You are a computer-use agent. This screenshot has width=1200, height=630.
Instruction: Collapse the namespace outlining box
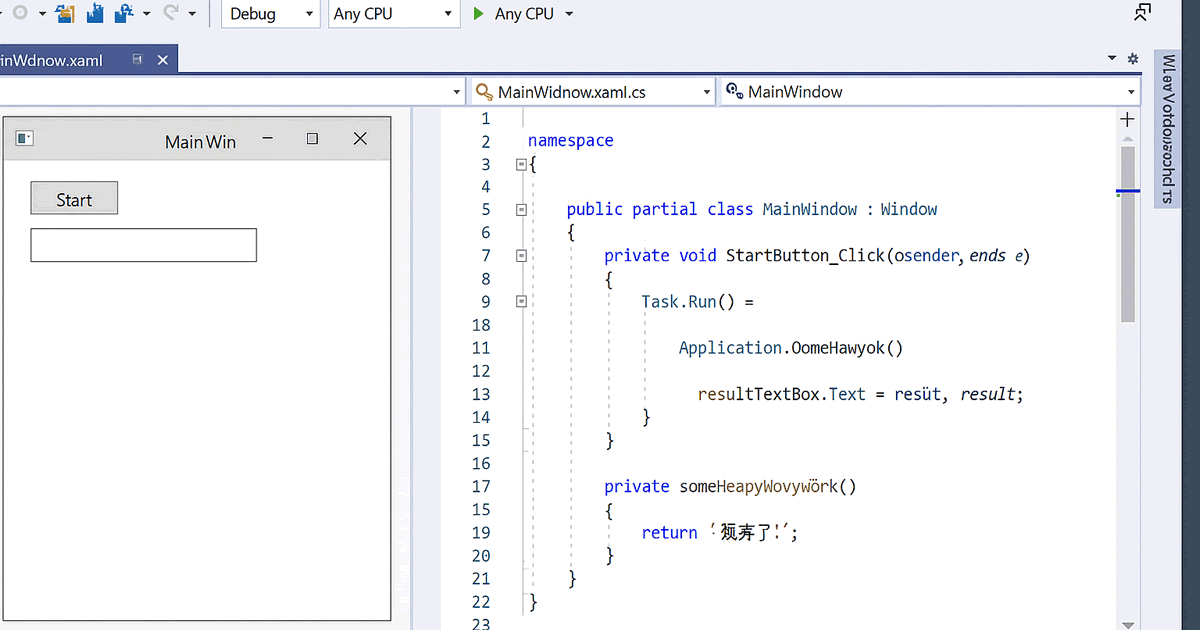point(521,163)
